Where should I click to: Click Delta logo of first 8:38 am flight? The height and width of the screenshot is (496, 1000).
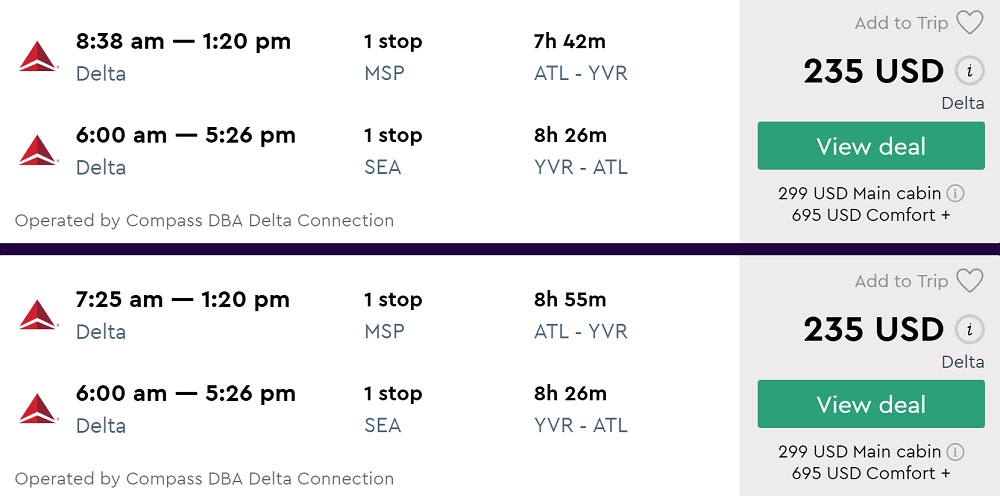[38, 57]
